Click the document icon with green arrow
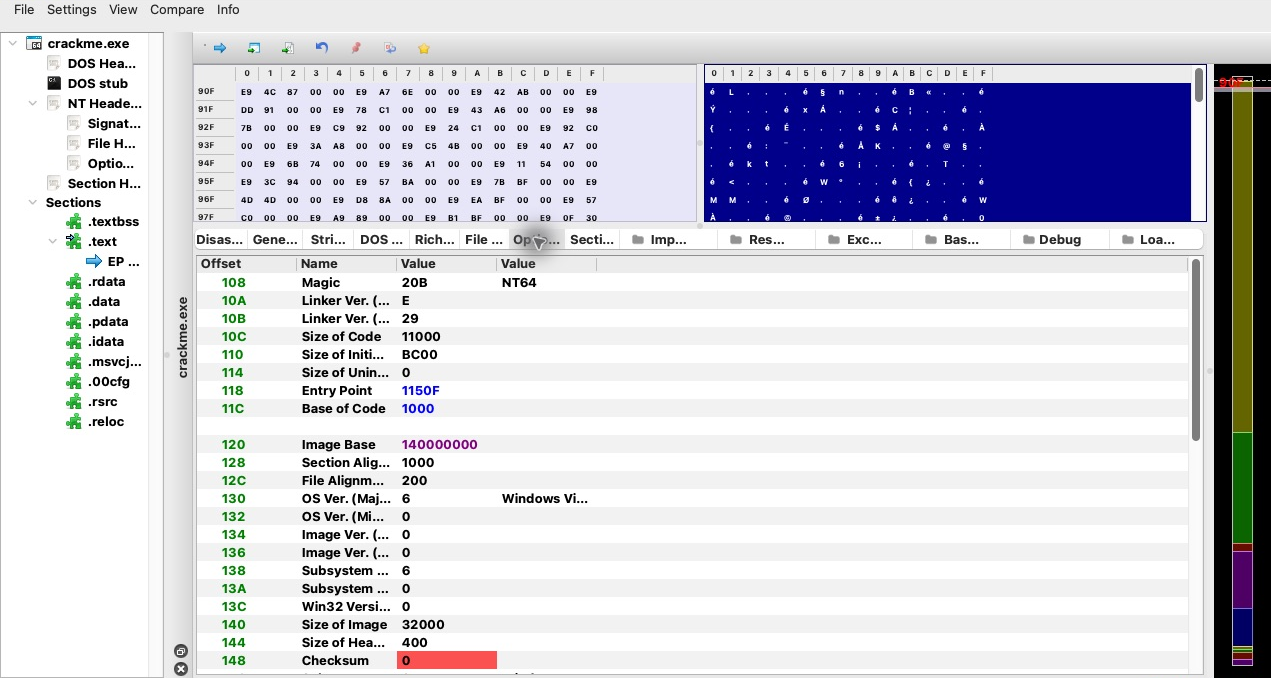Image resolution: width=1271 pixels, height=678 pixels. 288,48
